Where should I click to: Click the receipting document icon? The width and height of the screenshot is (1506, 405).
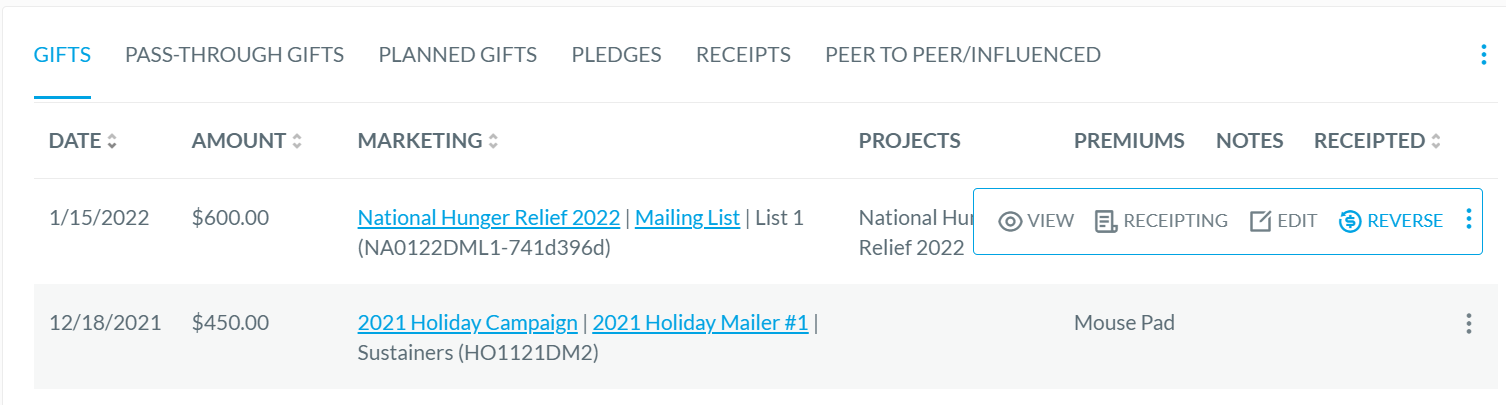pyautogui.click(x=1106, y=221)
